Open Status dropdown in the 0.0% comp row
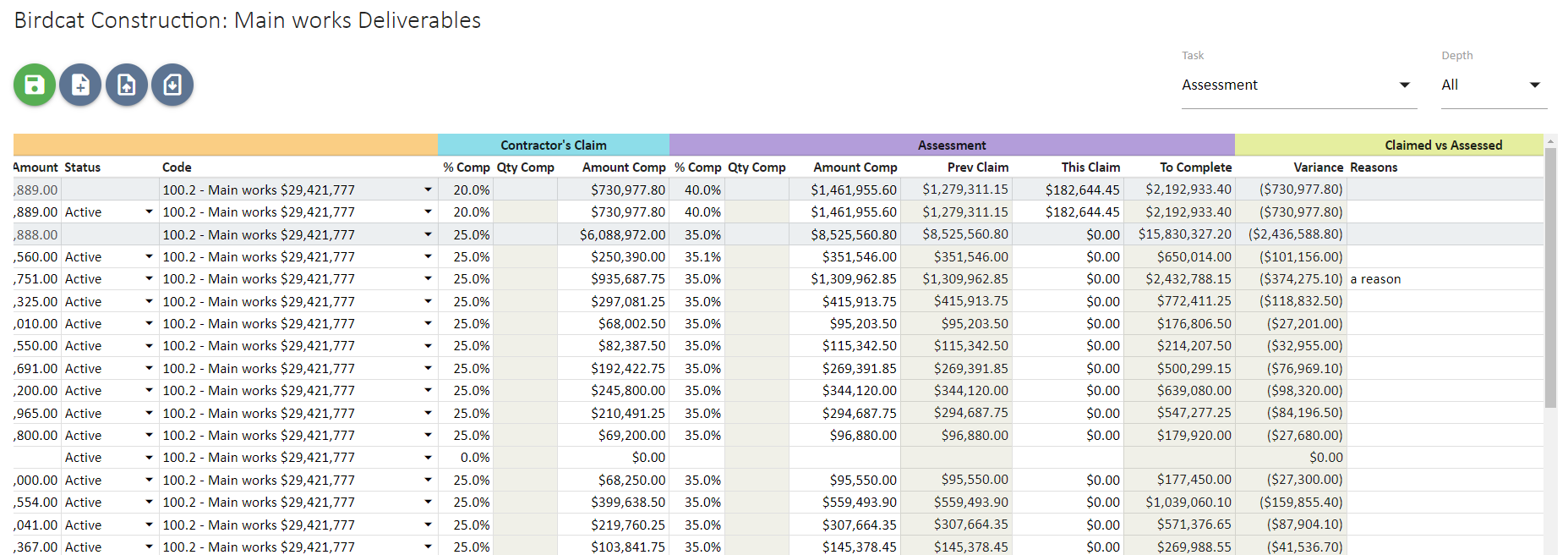This screenshot has width=1568, height=555. tap(149, 458)
